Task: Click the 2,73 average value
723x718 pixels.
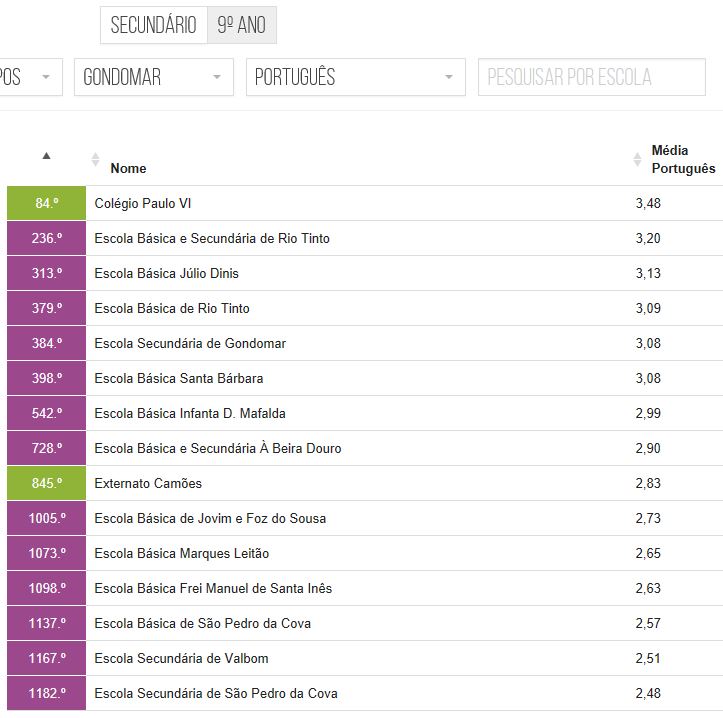Action: (648, 518)
